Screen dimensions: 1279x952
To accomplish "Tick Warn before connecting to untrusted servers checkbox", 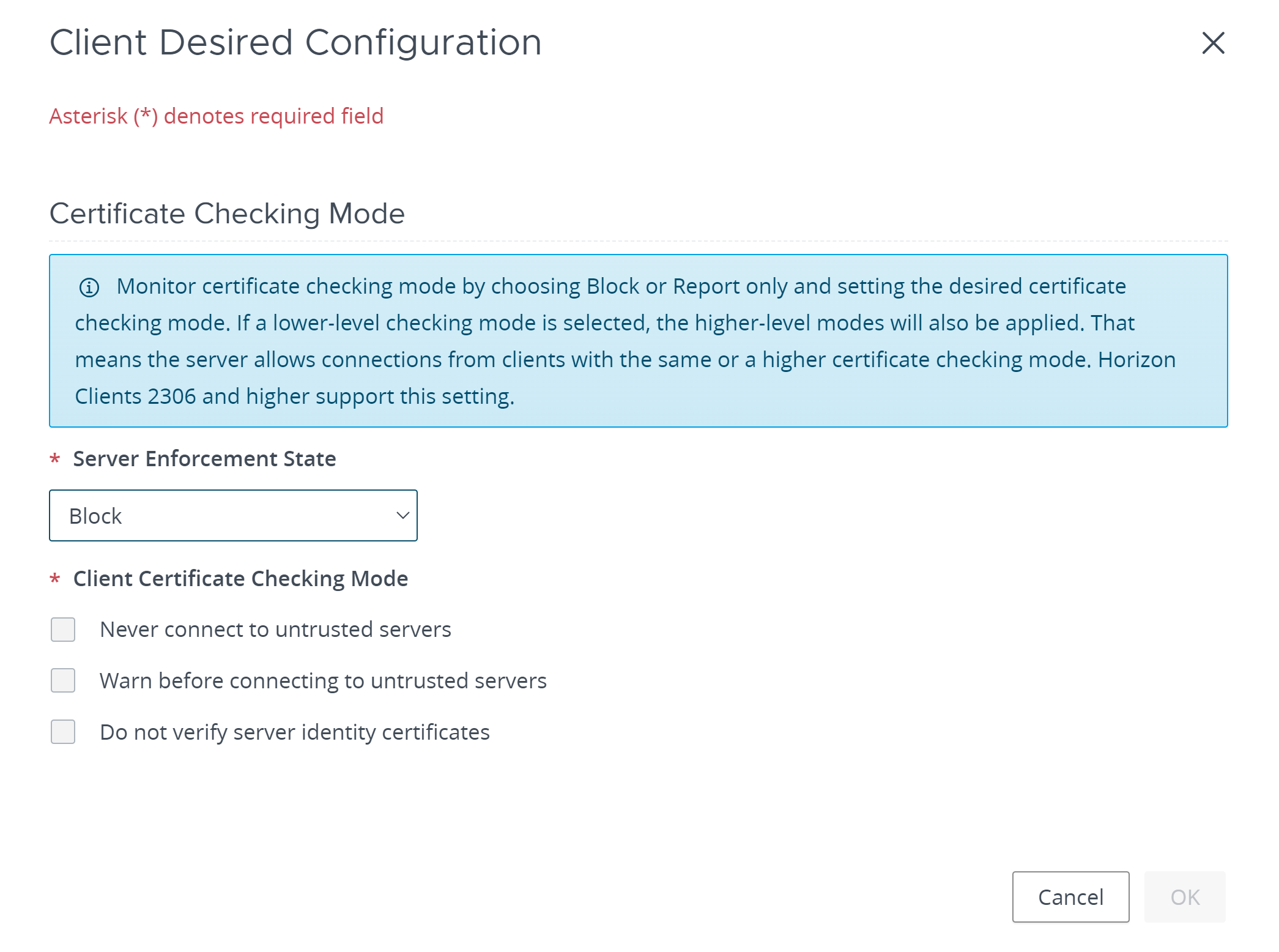I will tap(63, 680).
